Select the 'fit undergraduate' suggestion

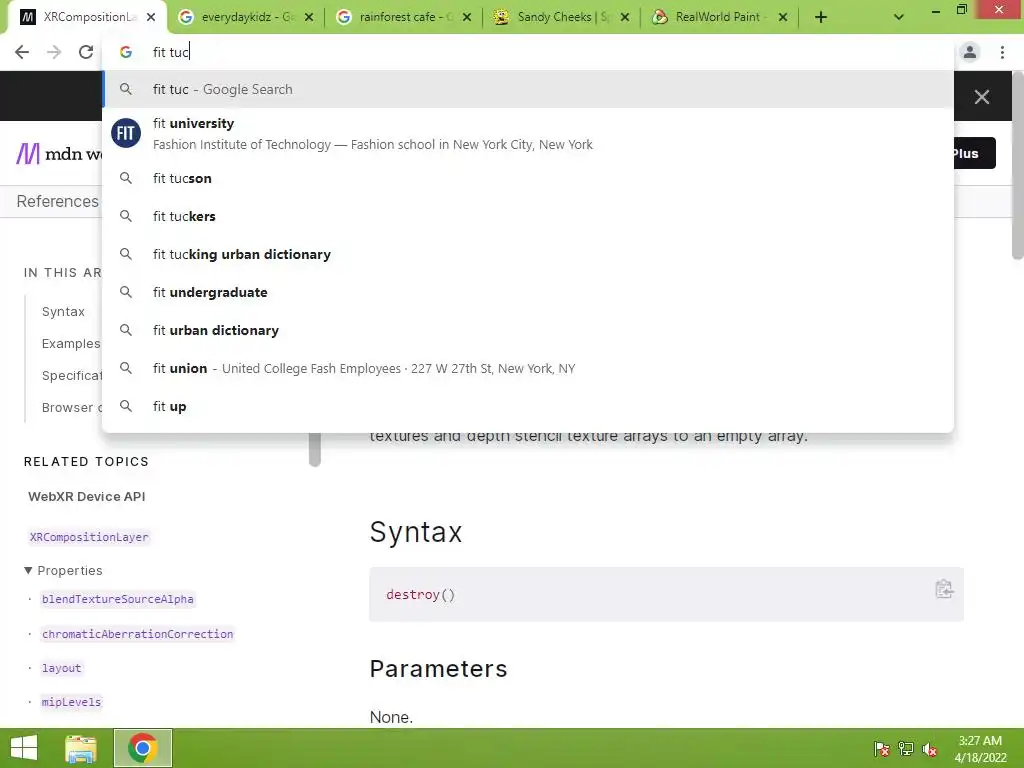pyautogui.click(x=528, y=292)
